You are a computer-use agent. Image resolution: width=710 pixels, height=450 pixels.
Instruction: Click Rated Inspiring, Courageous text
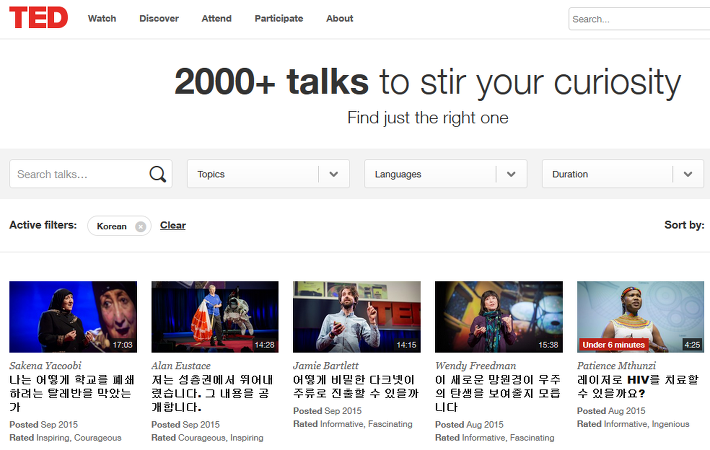(x=65, y=438)
